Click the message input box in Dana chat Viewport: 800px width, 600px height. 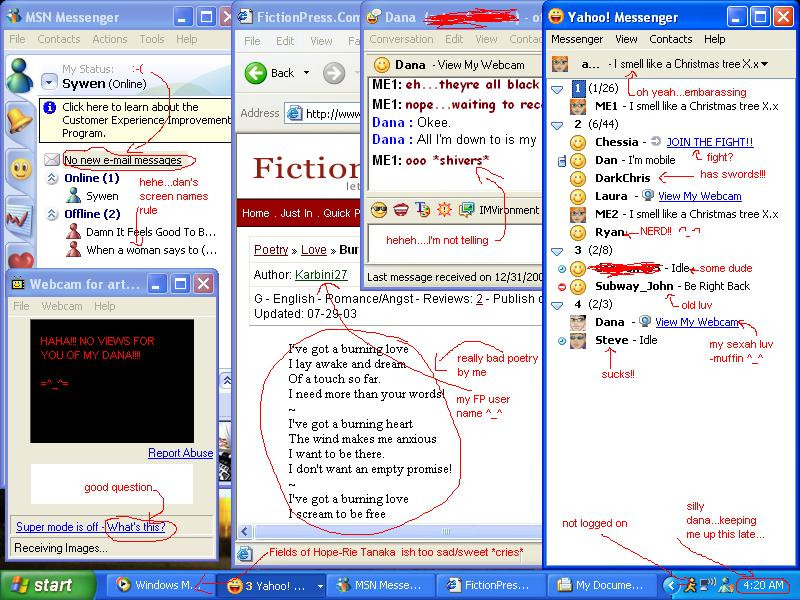click(x=453, y=245)
